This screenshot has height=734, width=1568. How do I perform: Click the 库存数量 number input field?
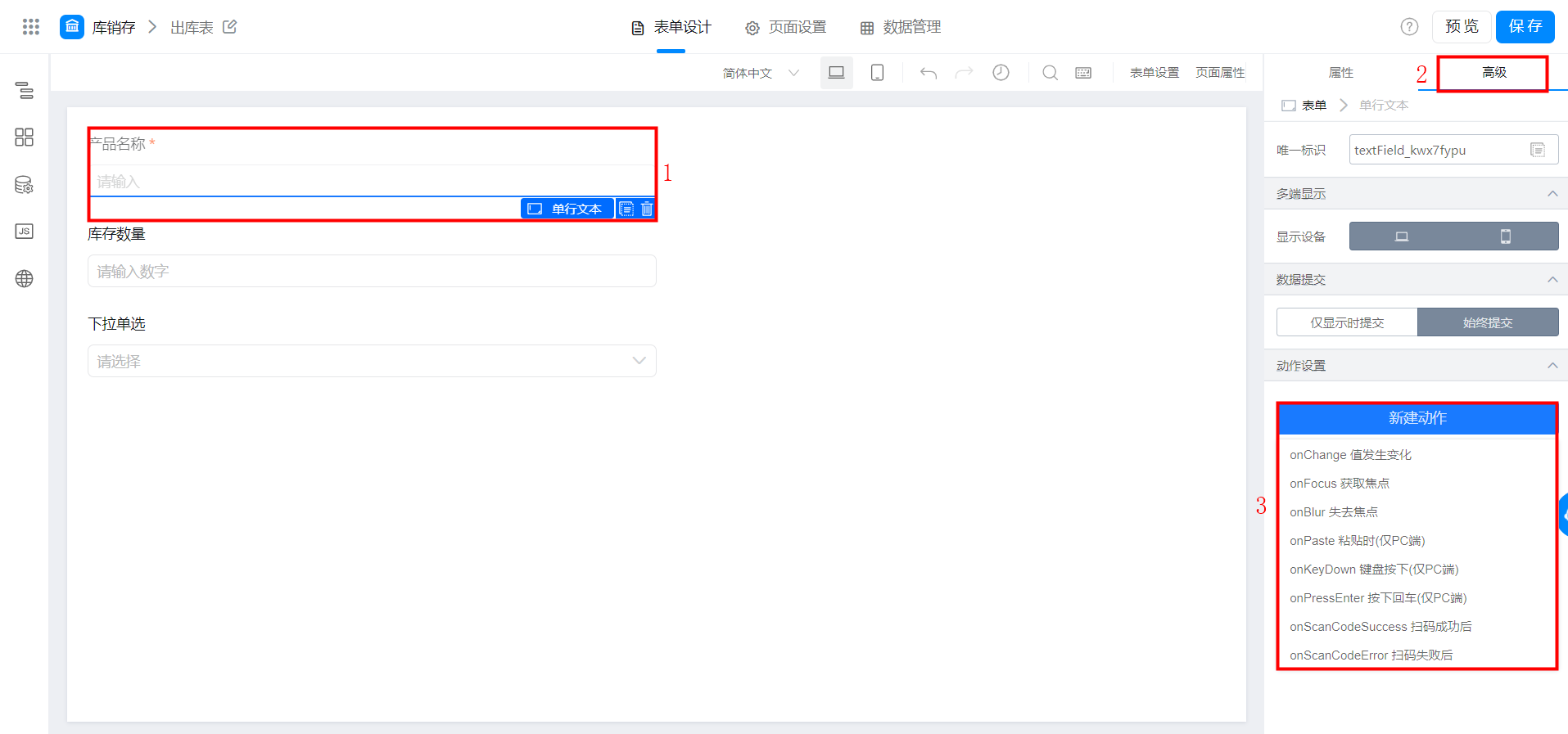click(x=372, y=271)
